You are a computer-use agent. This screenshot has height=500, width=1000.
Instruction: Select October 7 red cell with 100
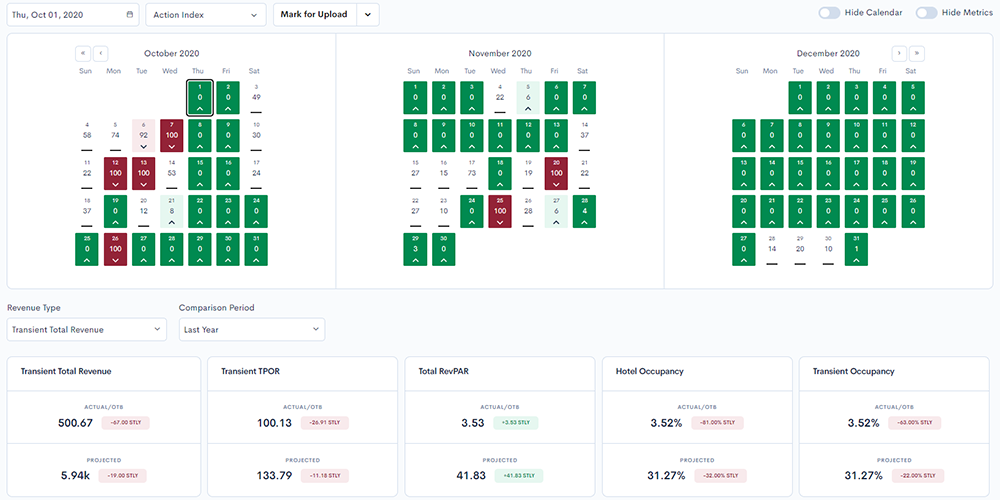click(x=172, y=136)
